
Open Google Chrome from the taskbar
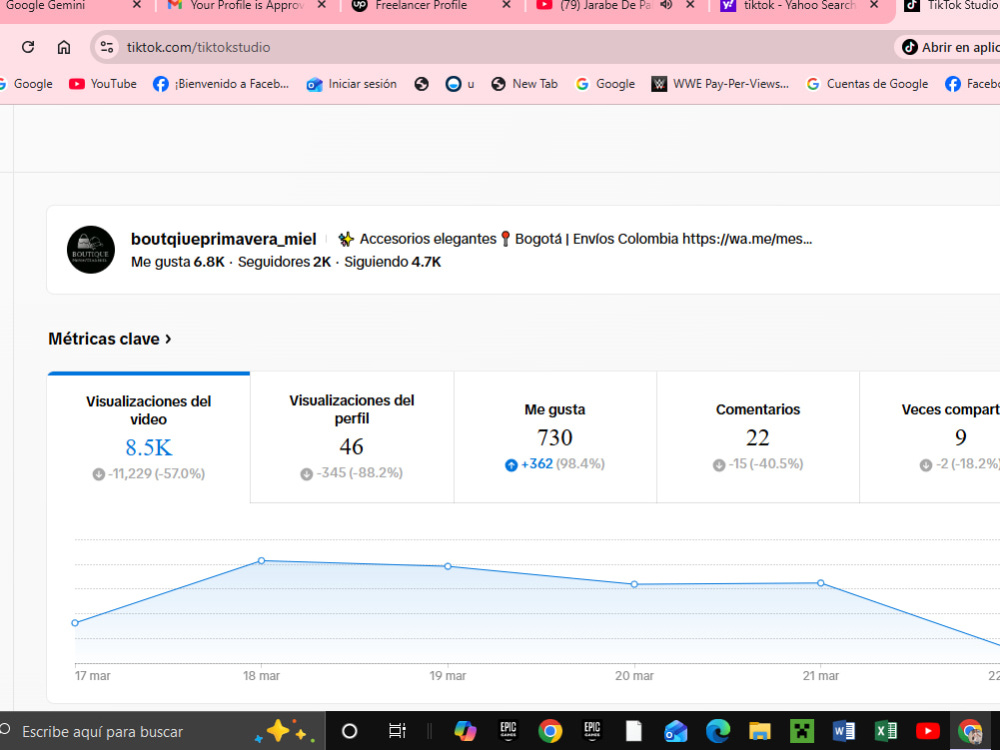(x=550, y=732)
